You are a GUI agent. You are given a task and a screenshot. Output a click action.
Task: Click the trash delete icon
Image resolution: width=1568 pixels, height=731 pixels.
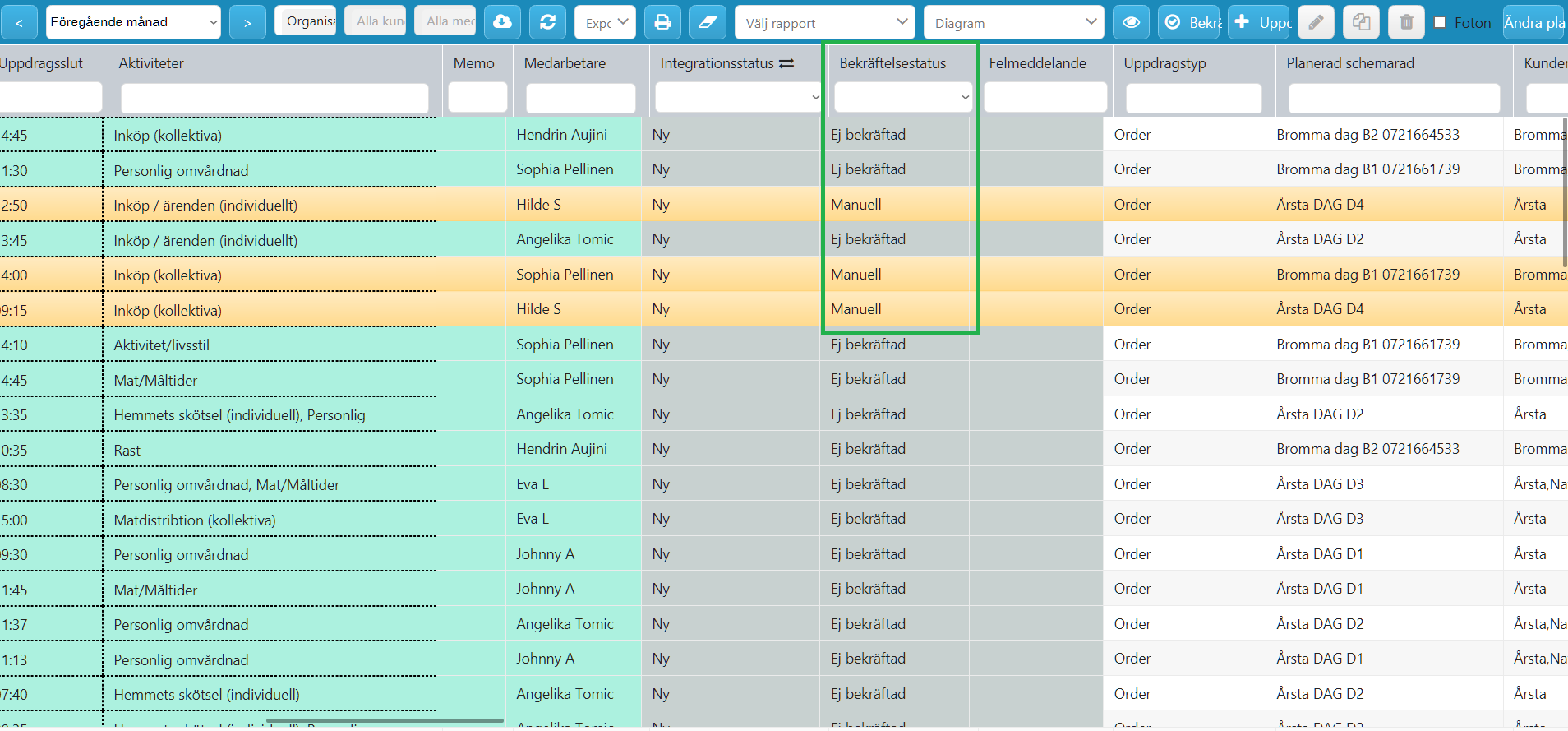coord(1406,22)
